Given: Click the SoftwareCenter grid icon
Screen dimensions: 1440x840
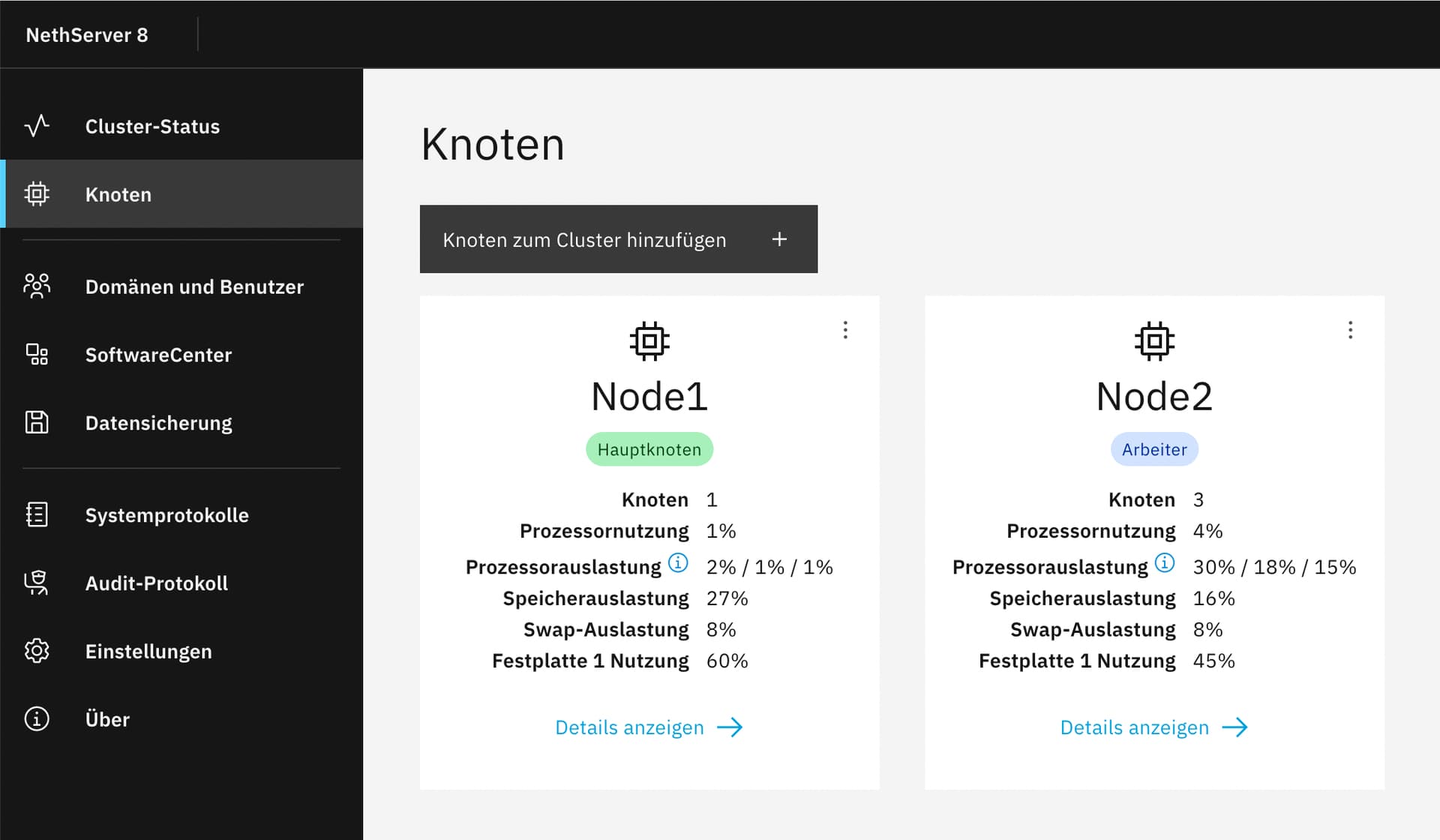Looking at the screenshot, I should 37,355.
